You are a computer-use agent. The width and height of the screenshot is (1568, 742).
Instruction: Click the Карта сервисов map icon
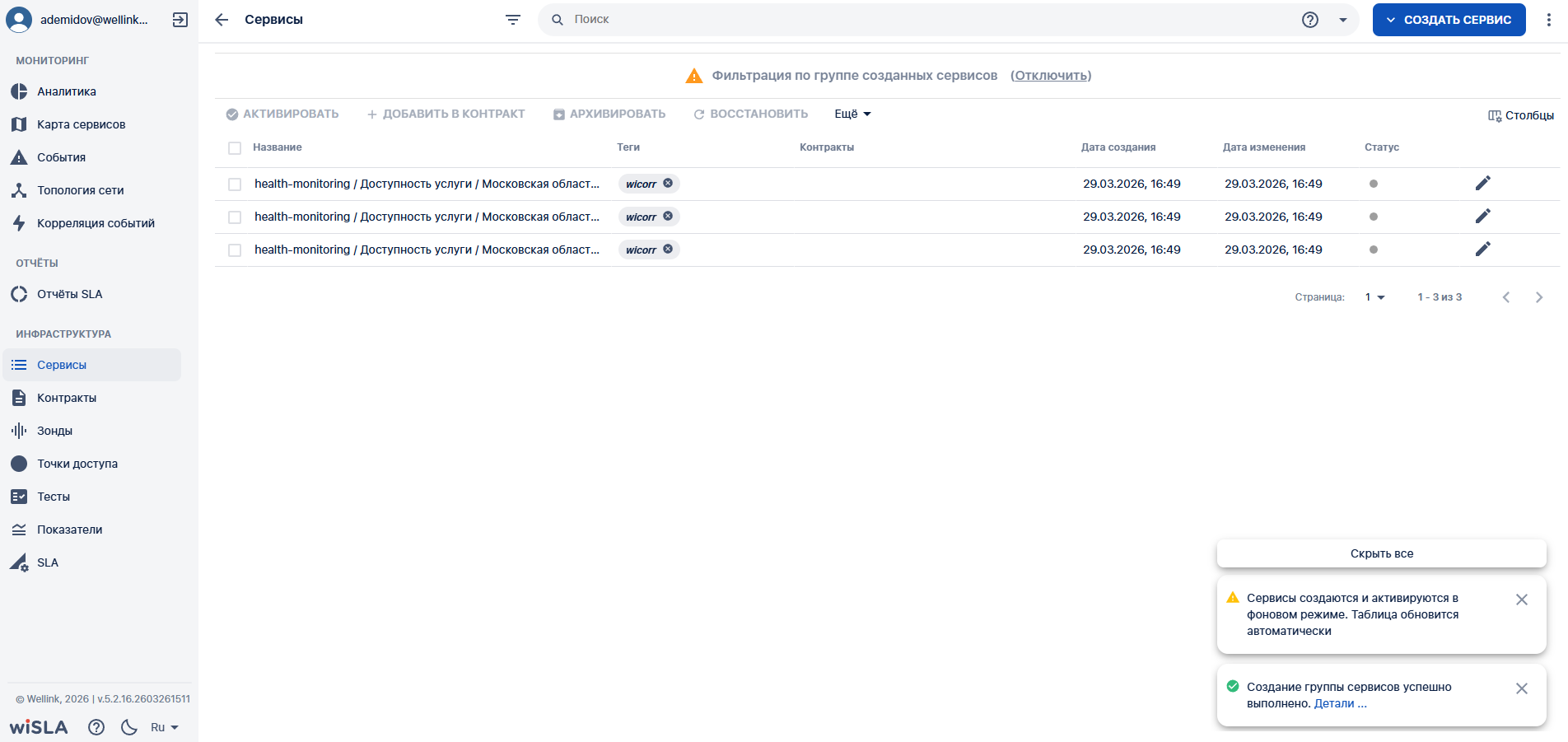point(19,124)
